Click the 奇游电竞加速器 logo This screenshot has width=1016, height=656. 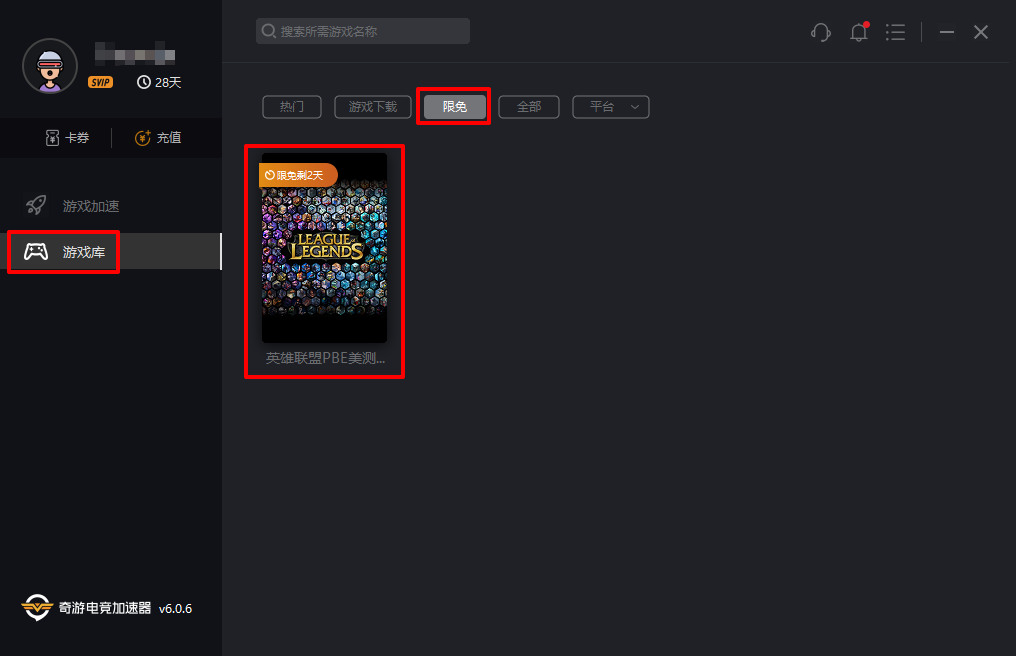coord(37,607)
